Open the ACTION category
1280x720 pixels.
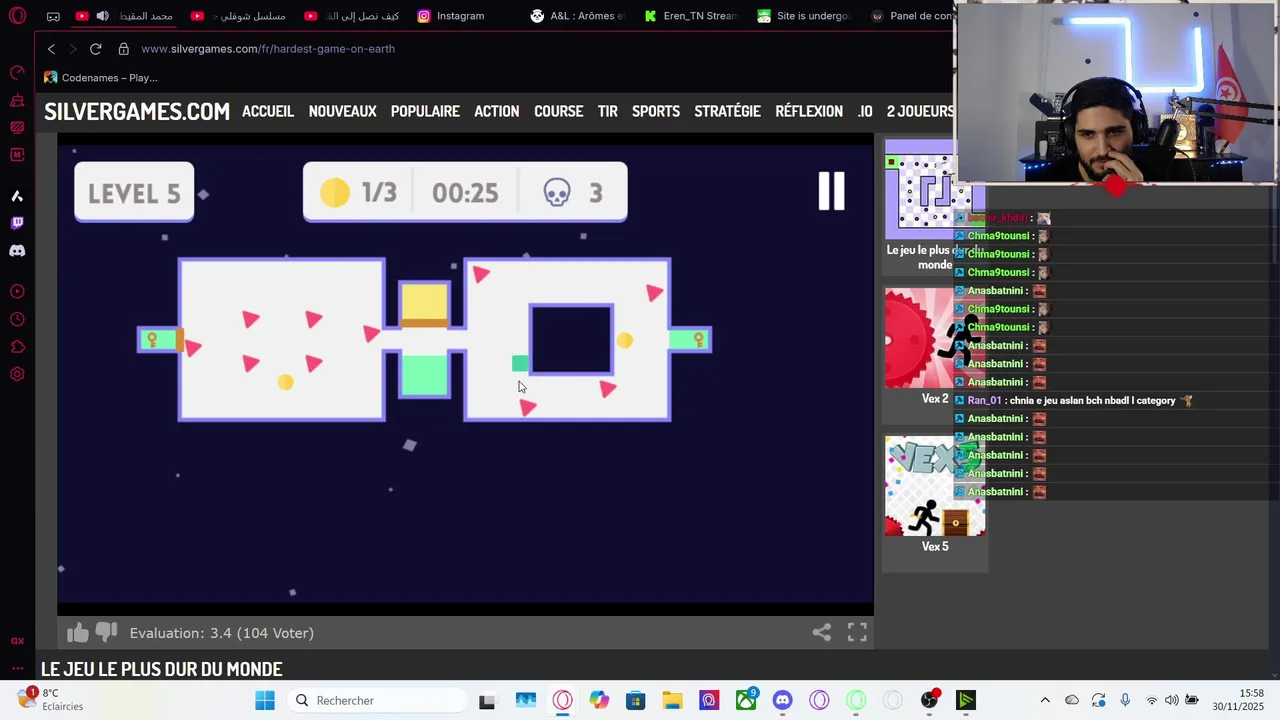(496, 111)
